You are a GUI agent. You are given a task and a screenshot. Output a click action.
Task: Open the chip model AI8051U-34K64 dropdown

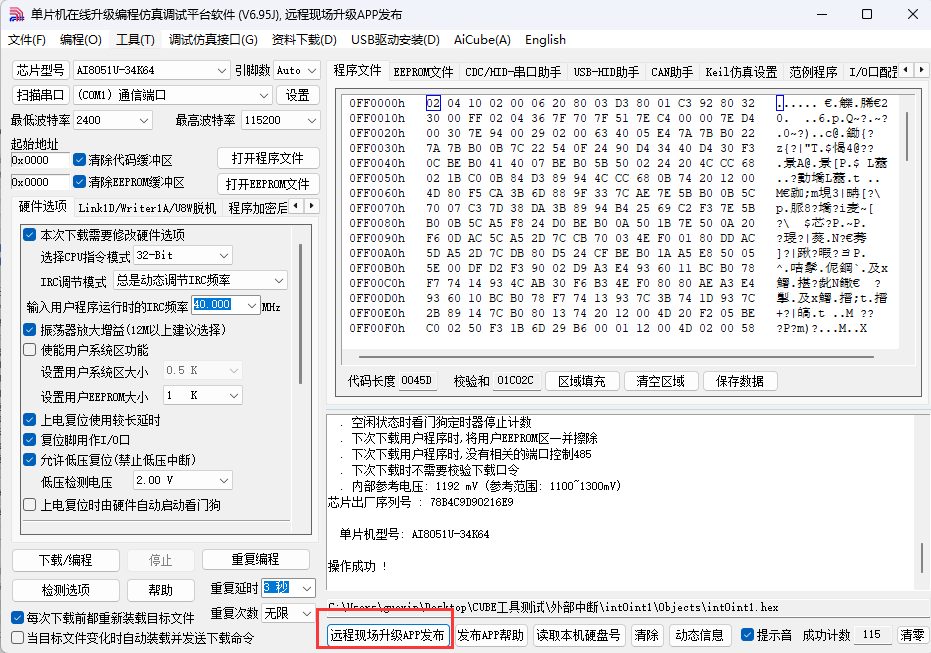point(151,71)
